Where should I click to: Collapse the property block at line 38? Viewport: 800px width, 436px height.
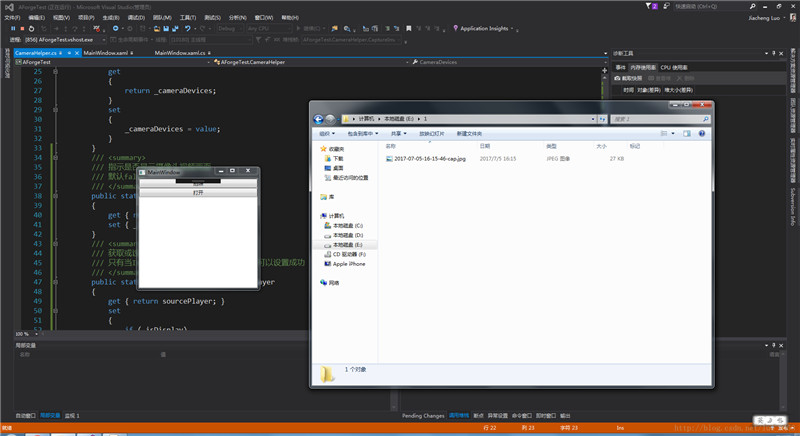[x=56, y=196]
